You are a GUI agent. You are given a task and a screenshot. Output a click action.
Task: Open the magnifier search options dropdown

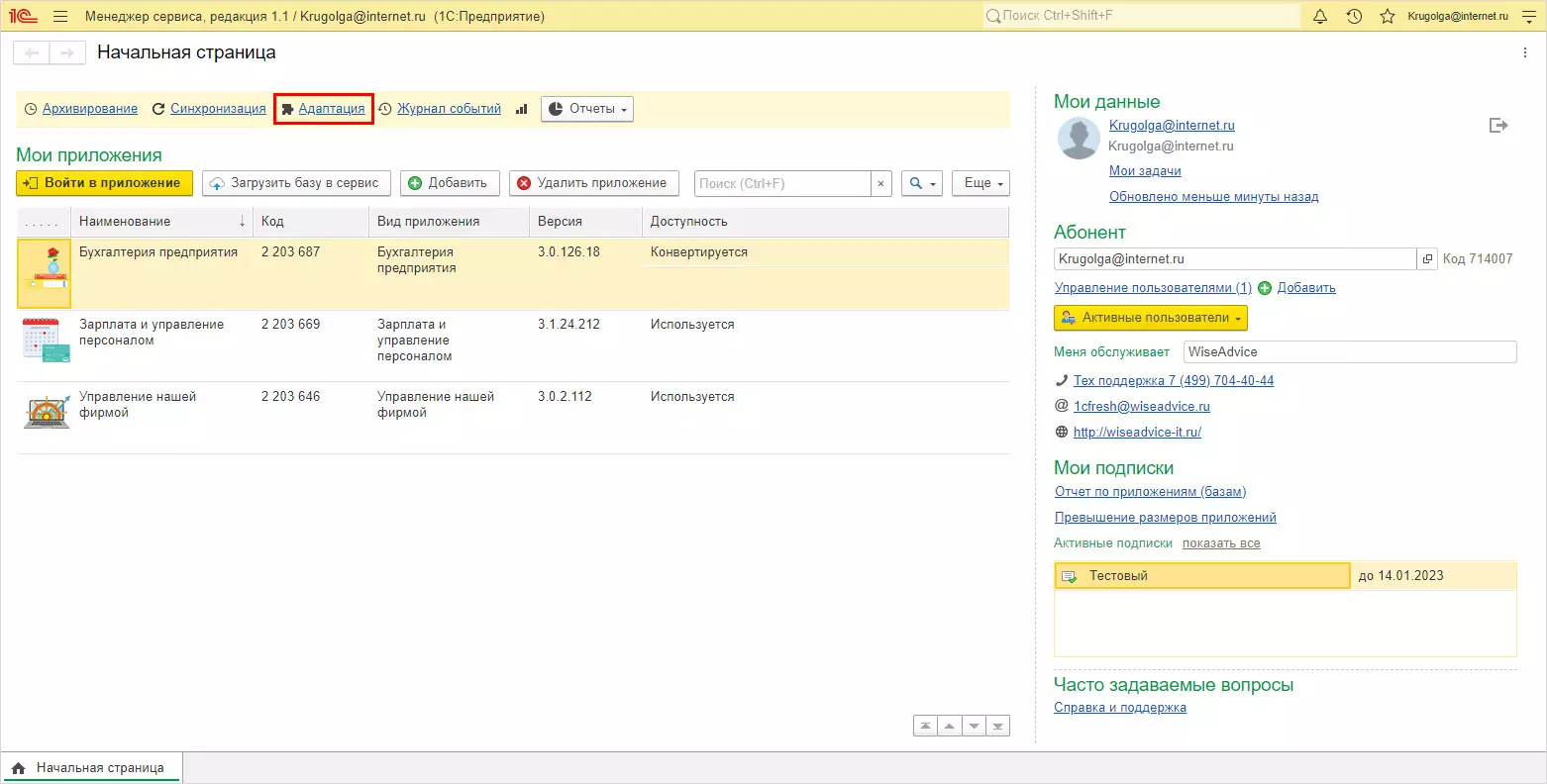click(921, 183)
